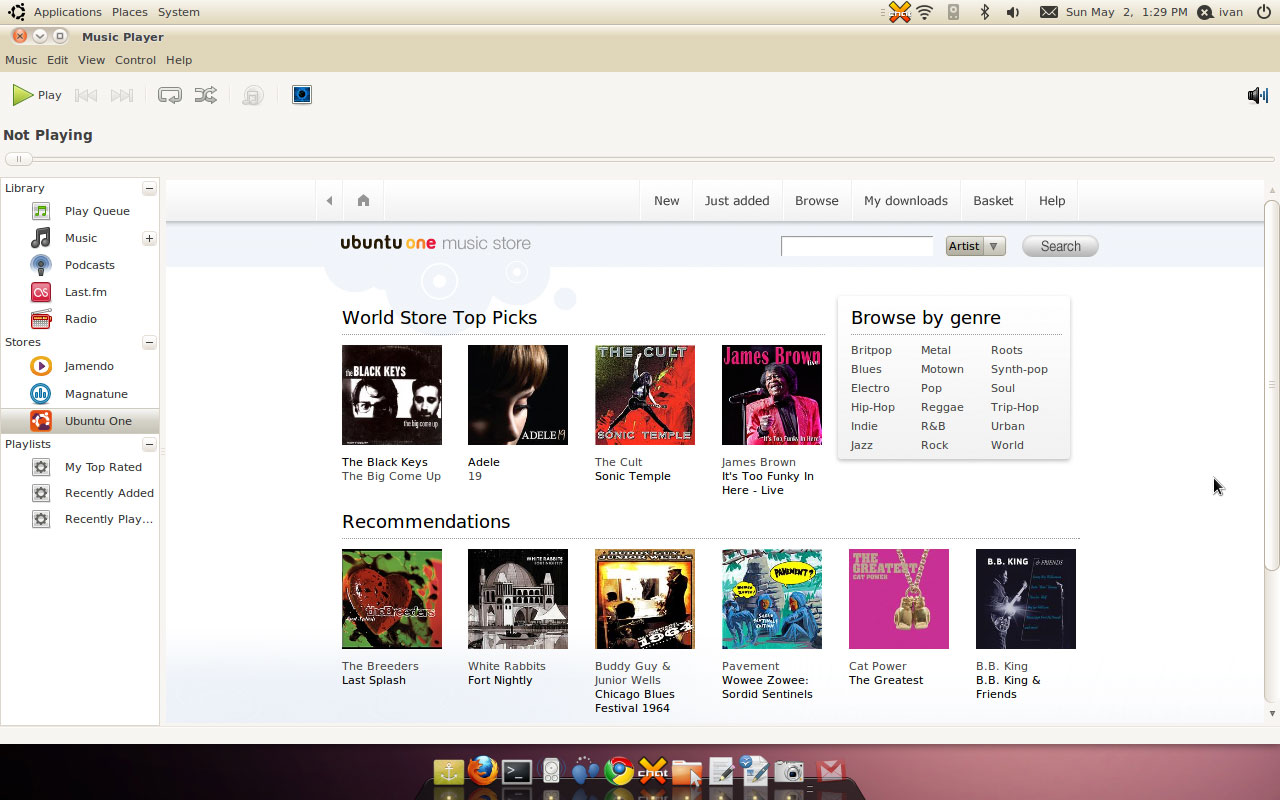Open the Magnatune store icon

pyautogui.click(x=41, y=394)
